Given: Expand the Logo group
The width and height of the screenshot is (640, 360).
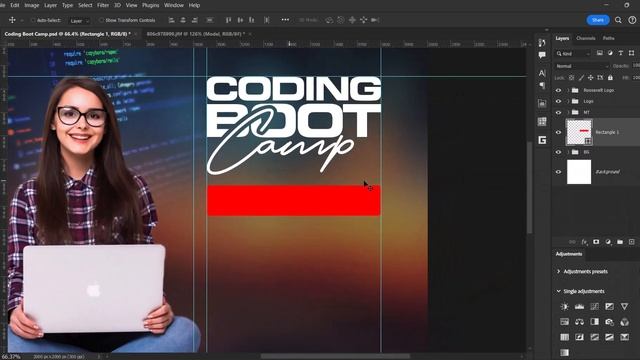Looking at the screenshot, I should tap(568, 101).
